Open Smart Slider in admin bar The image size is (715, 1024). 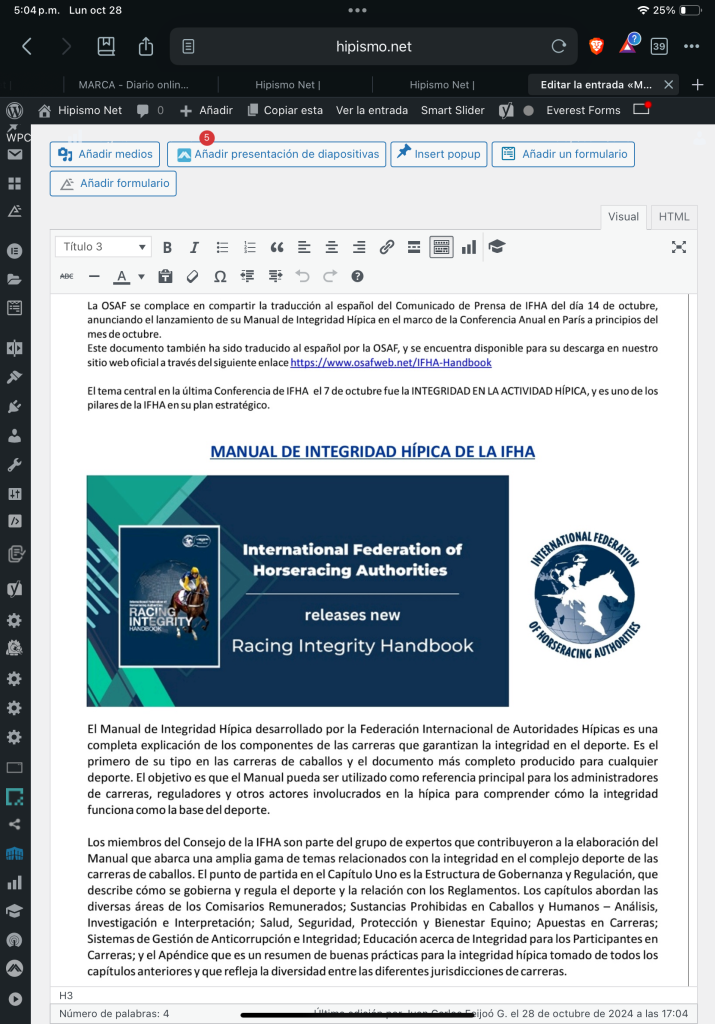pos(453,110)
